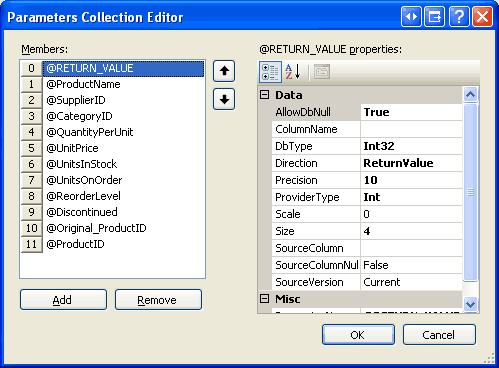Sort properties alphabetically with A-Z icon
This screenshot has height=368, width=499.
coord(293,72)
